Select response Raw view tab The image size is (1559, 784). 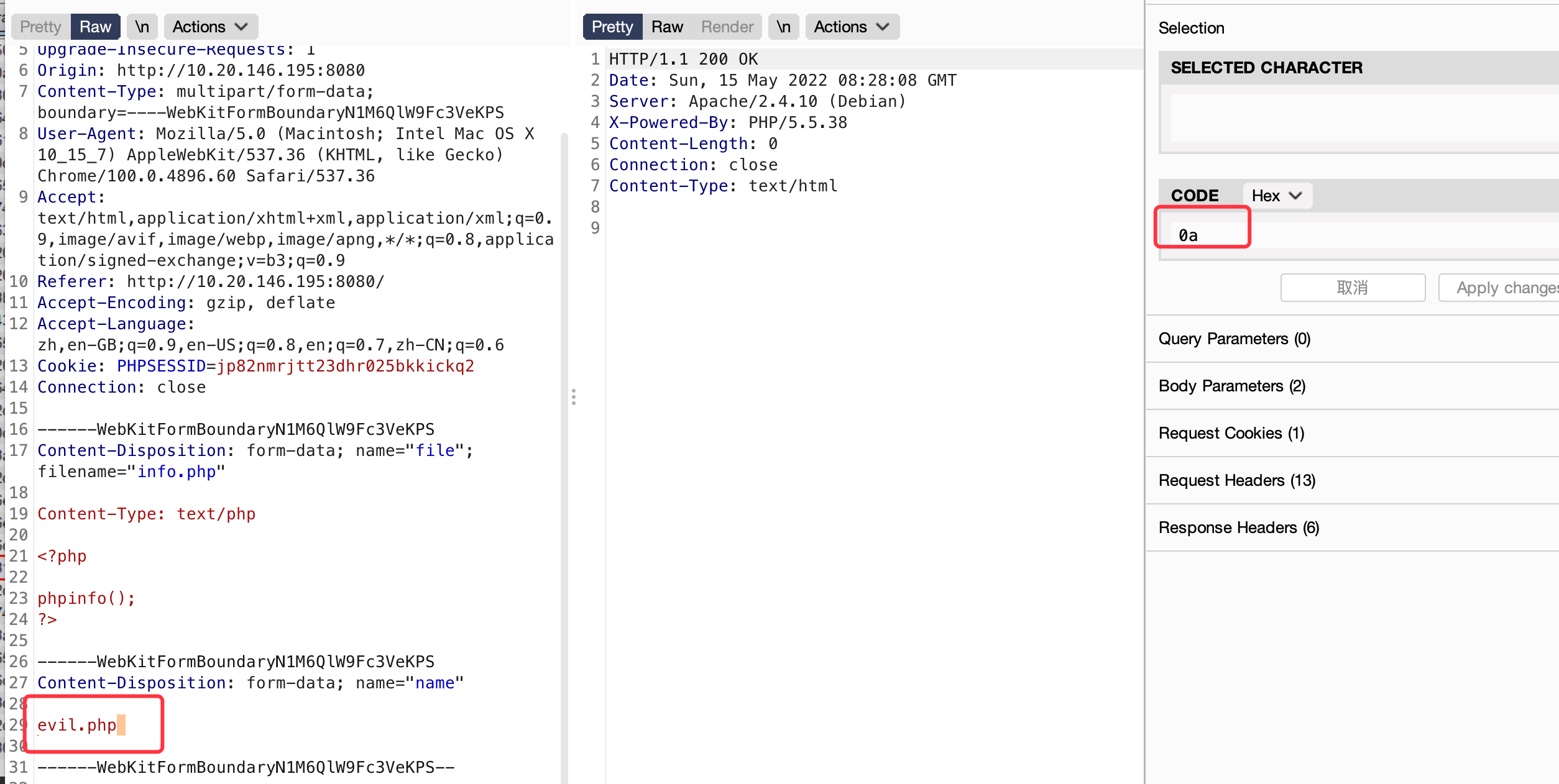coord(667,27)
